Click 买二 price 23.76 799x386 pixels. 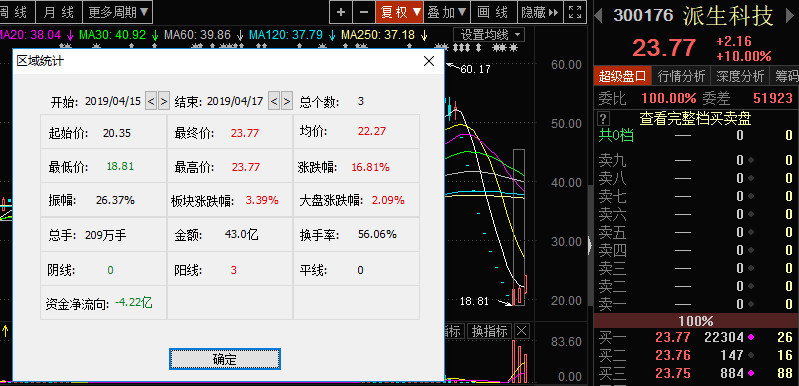(673, 355)
